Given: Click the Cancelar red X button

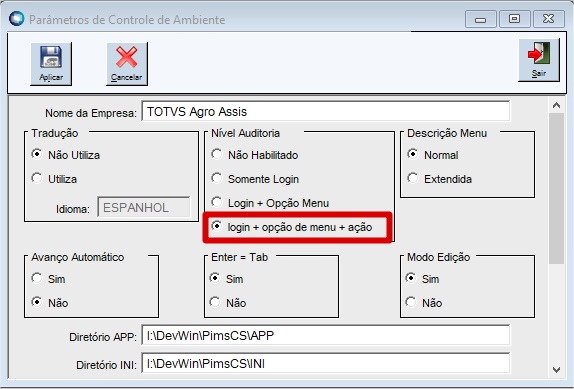Looking at the screenshot, I should pyautogui.click(x=127, y=64).
